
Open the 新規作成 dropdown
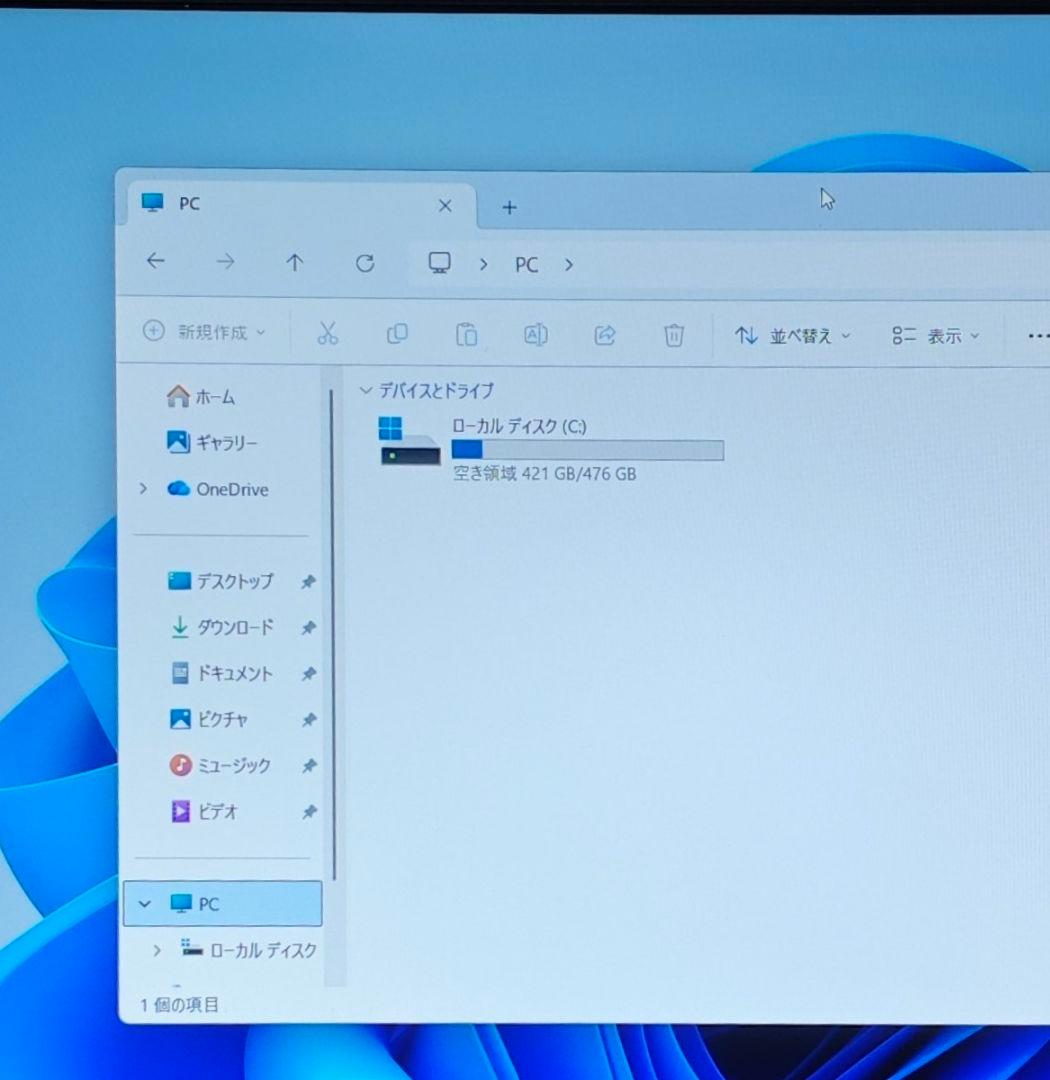pos(205,332)
